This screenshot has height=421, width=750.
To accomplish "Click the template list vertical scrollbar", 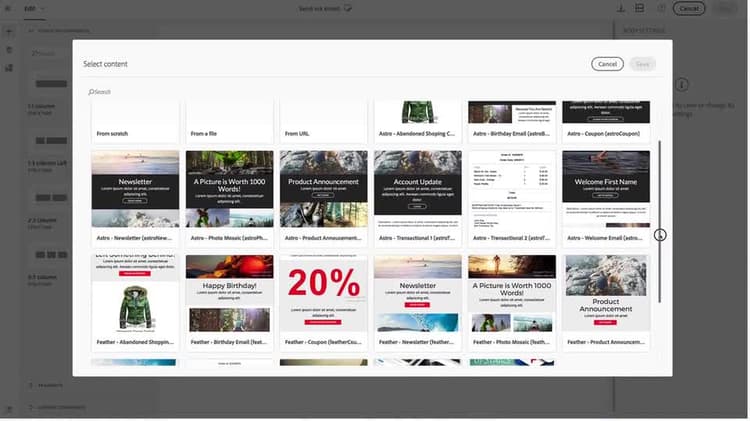I will (660, 221).
